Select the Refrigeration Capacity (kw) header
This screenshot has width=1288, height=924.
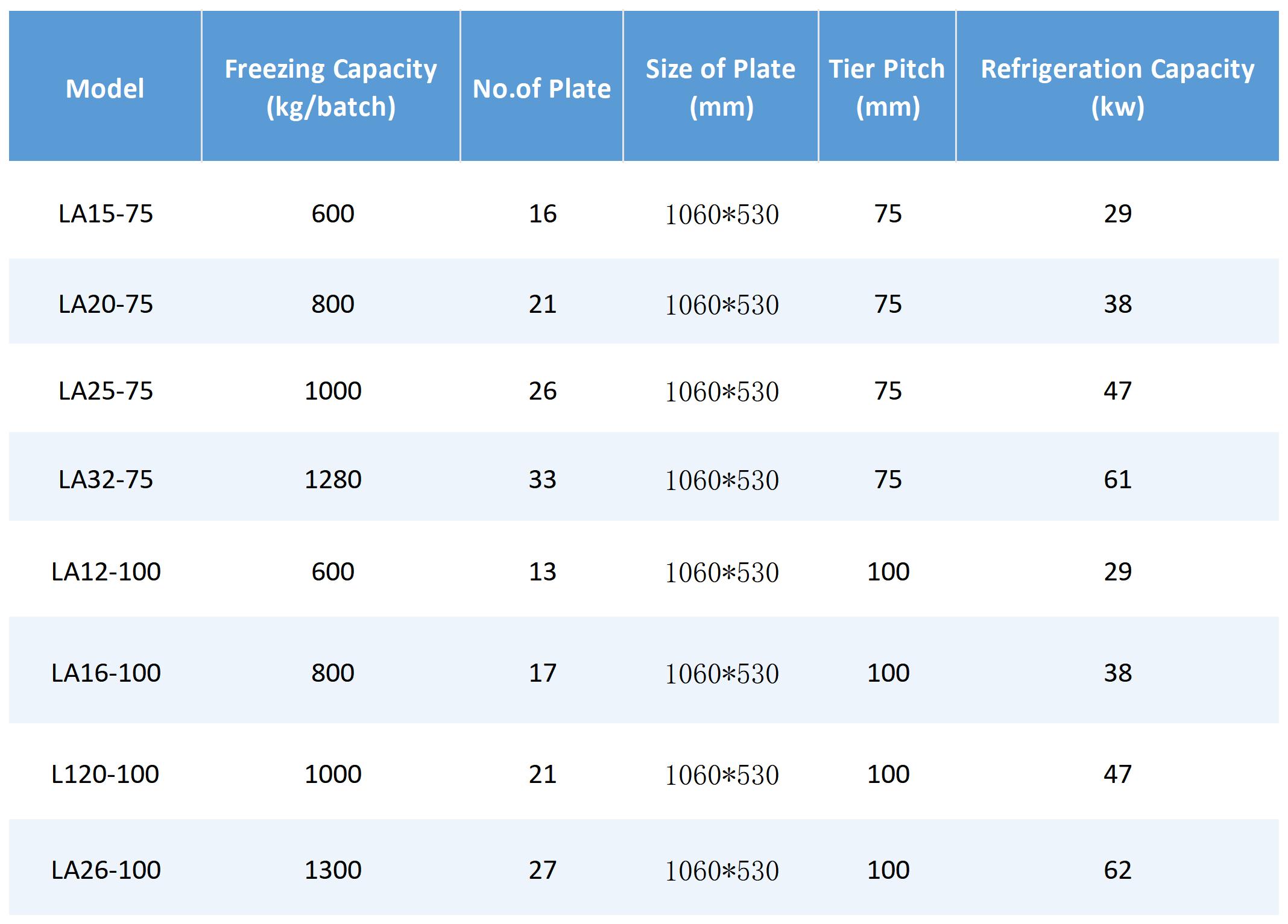coord(1117,87)
